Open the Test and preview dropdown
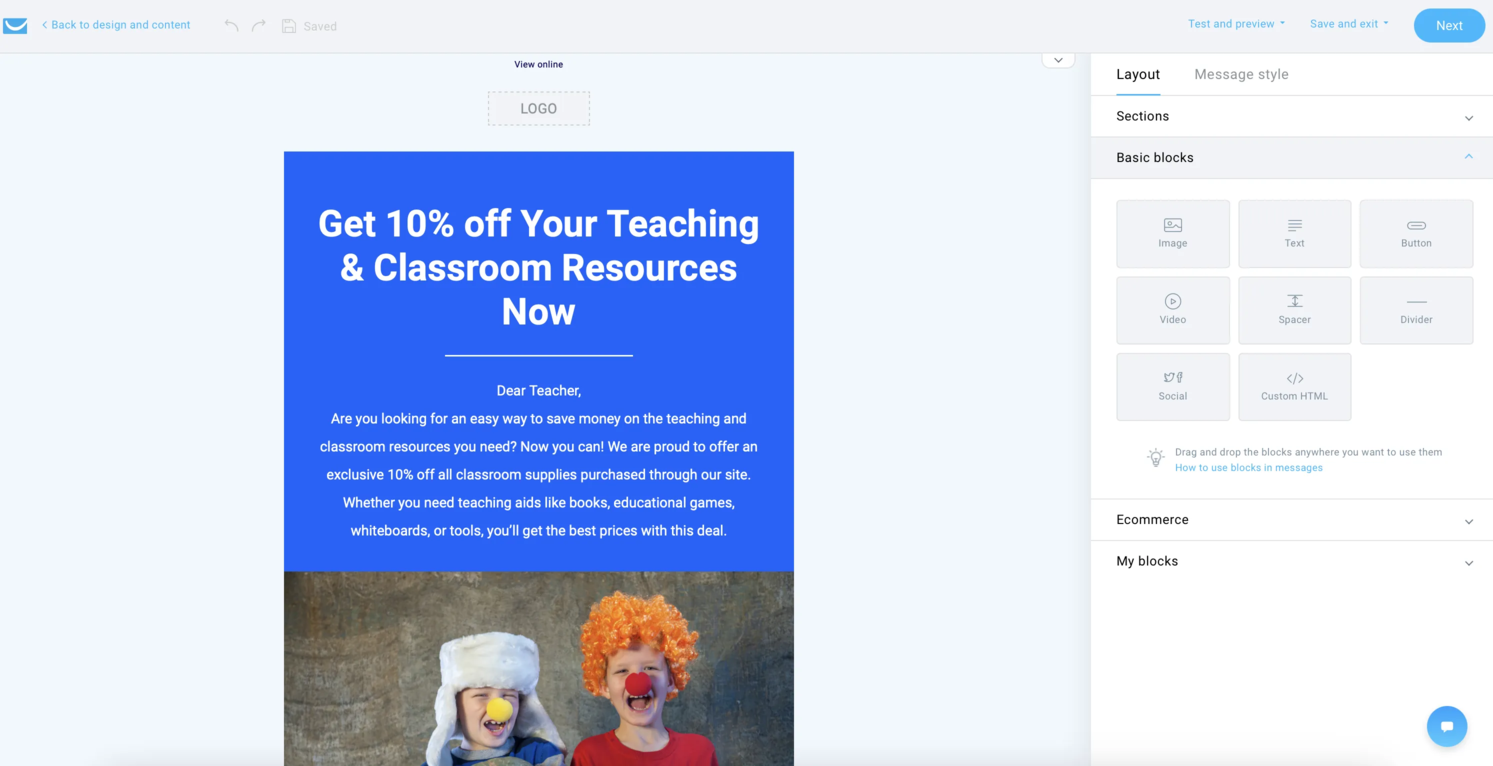 (x=1236, y=24)
